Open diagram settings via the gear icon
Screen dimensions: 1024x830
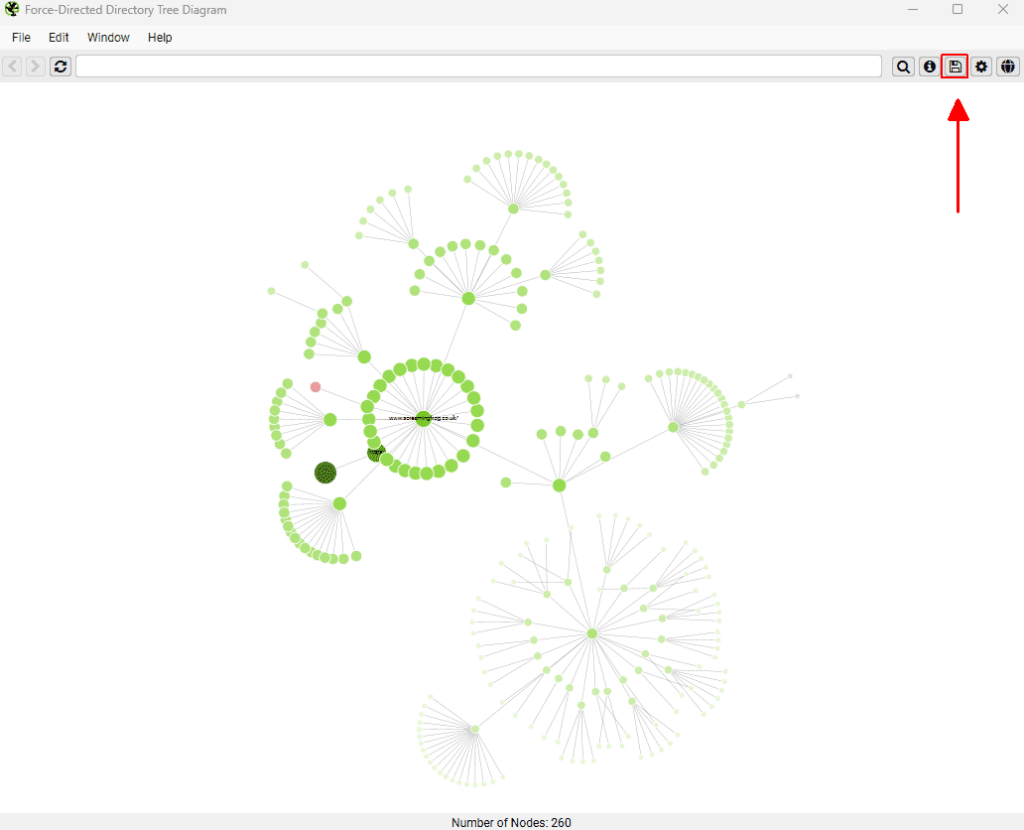[982, 67]
